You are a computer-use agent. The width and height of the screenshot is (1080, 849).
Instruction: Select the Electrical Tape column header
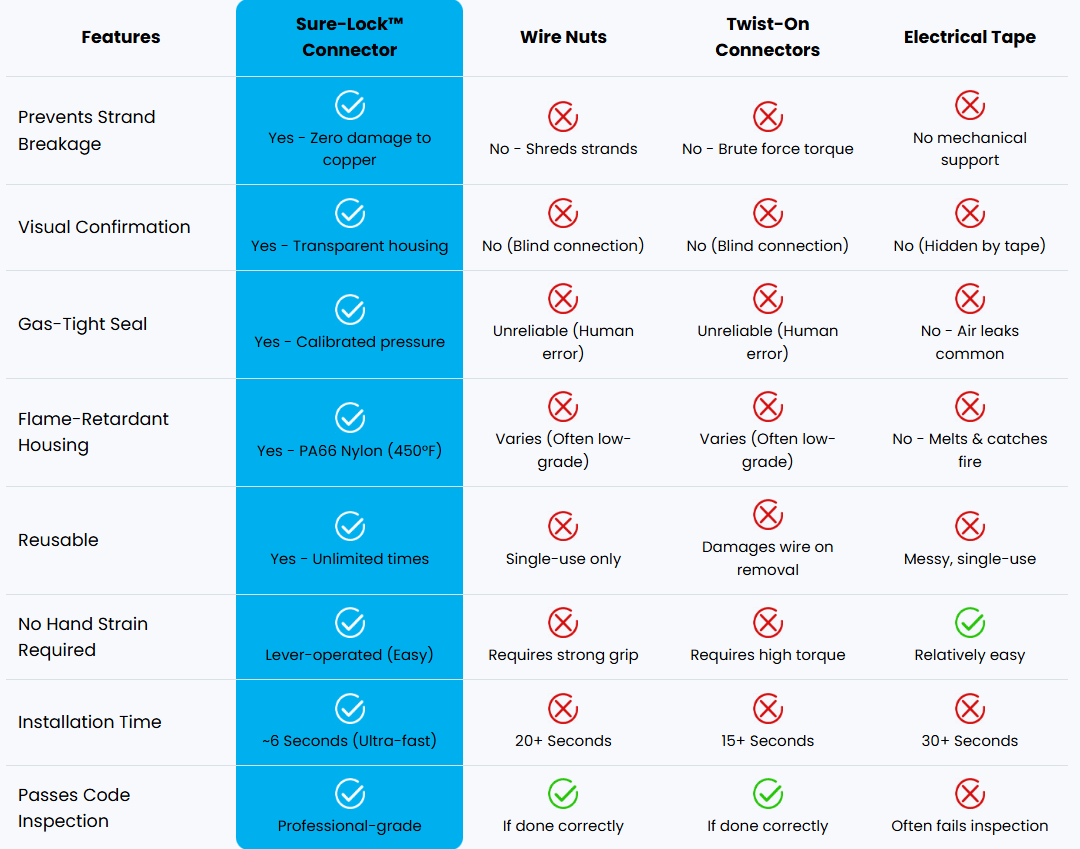pos(969,37)
